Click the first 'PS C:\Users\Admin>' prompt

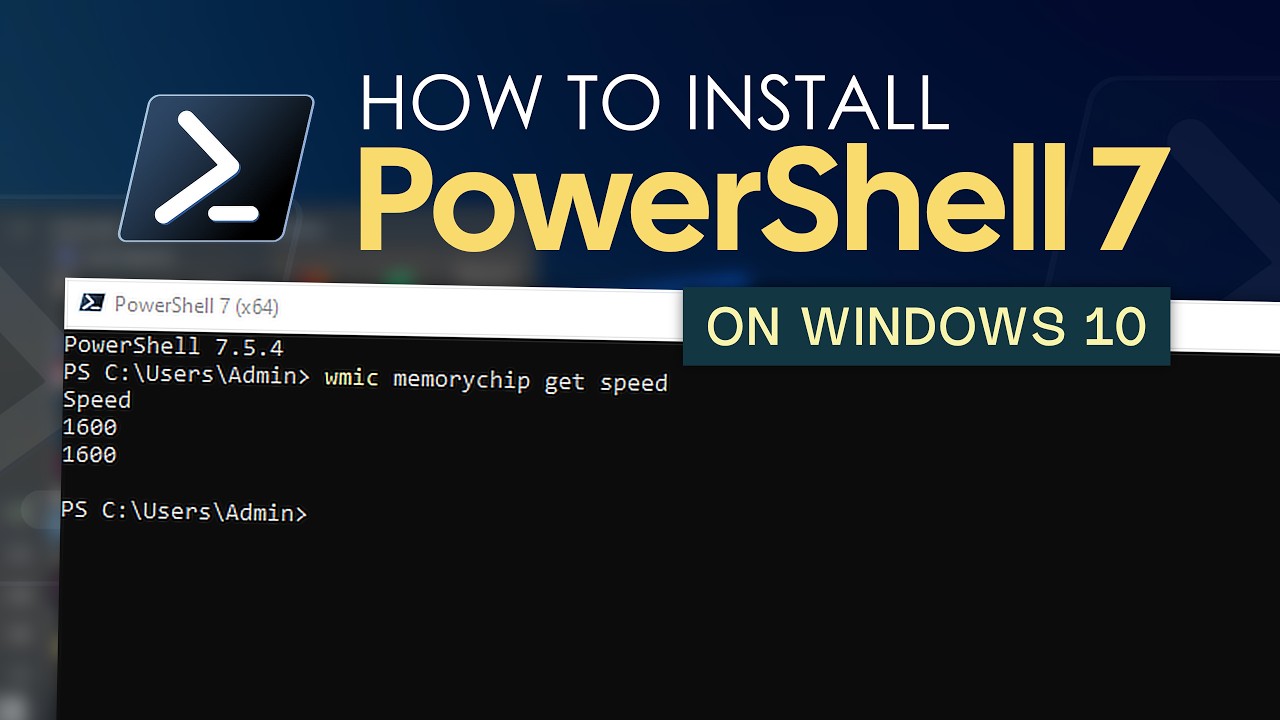[x=188, y=376]
